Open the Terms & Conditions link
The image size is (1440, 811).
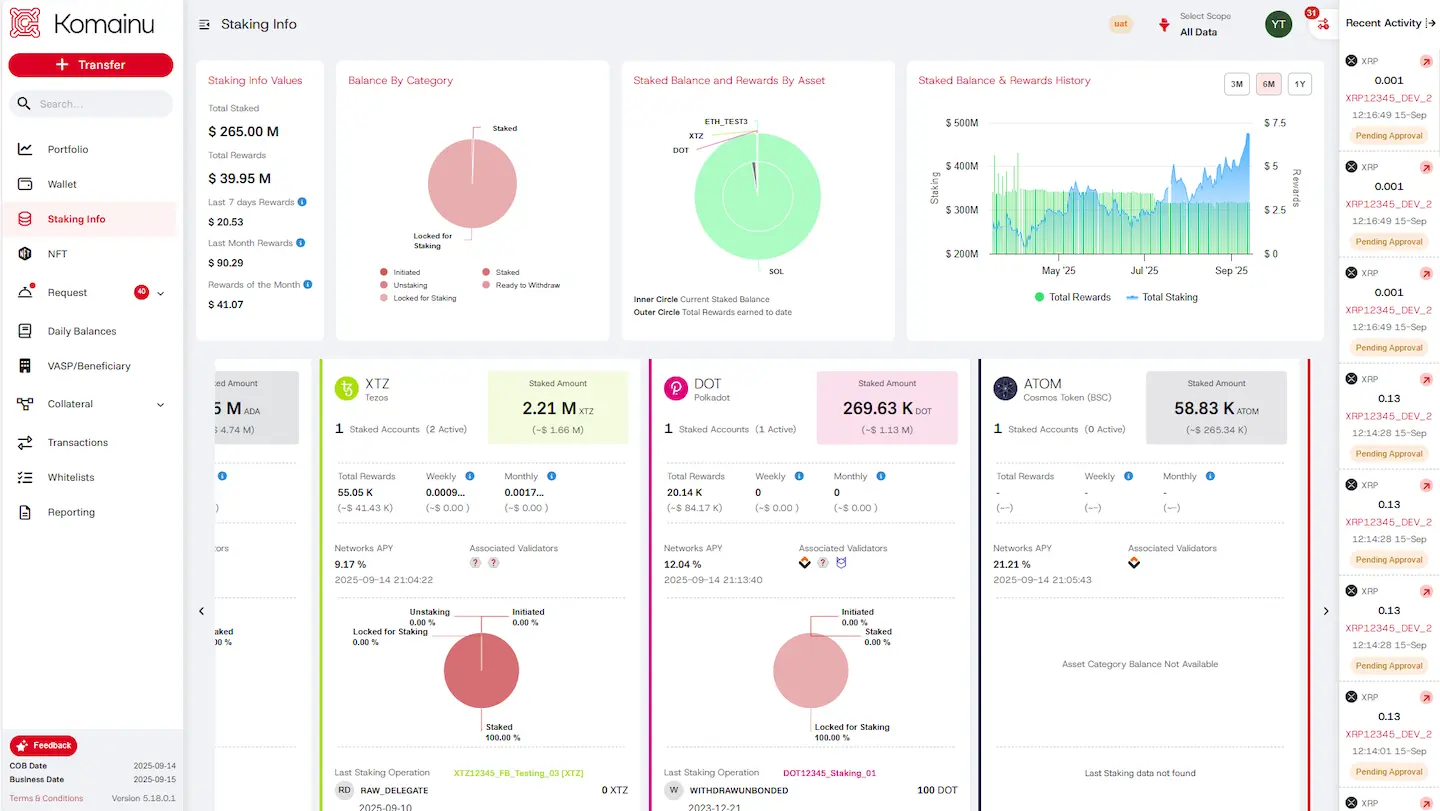coord(46,798)
